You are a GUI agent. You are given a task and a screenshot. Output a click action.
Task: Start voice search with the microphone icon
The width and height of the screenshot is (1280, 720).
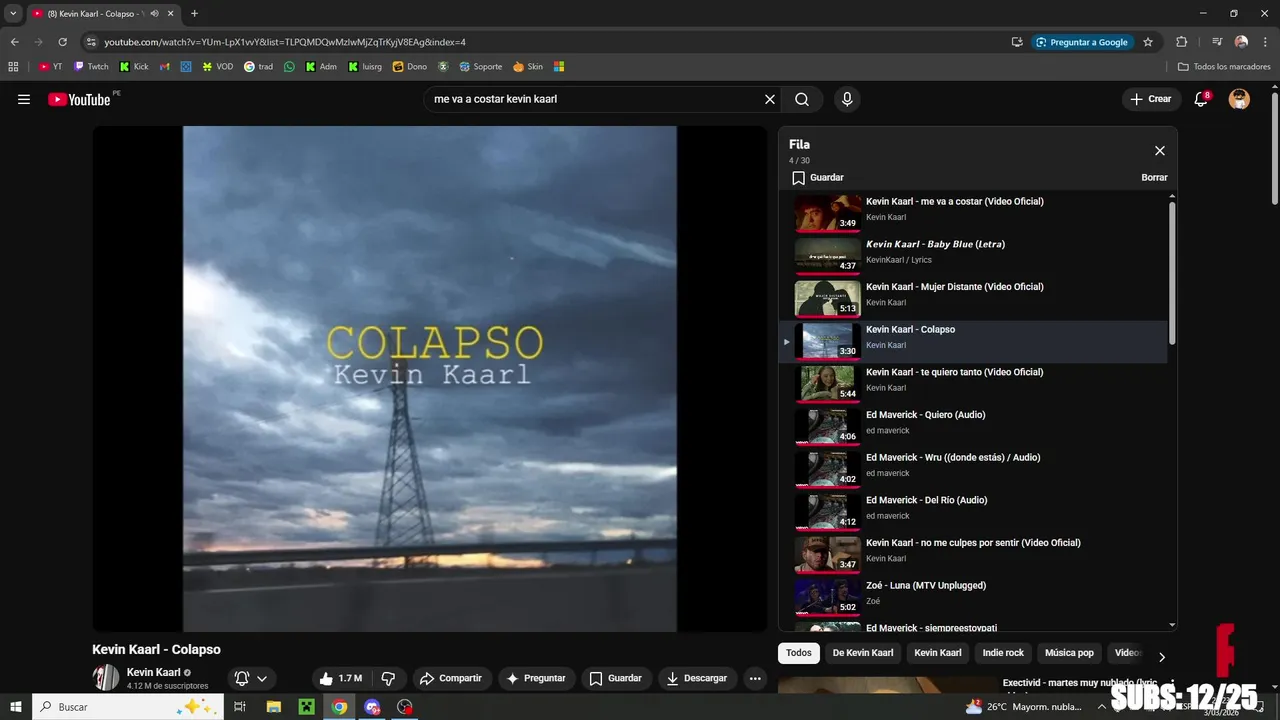click(847, 99)
